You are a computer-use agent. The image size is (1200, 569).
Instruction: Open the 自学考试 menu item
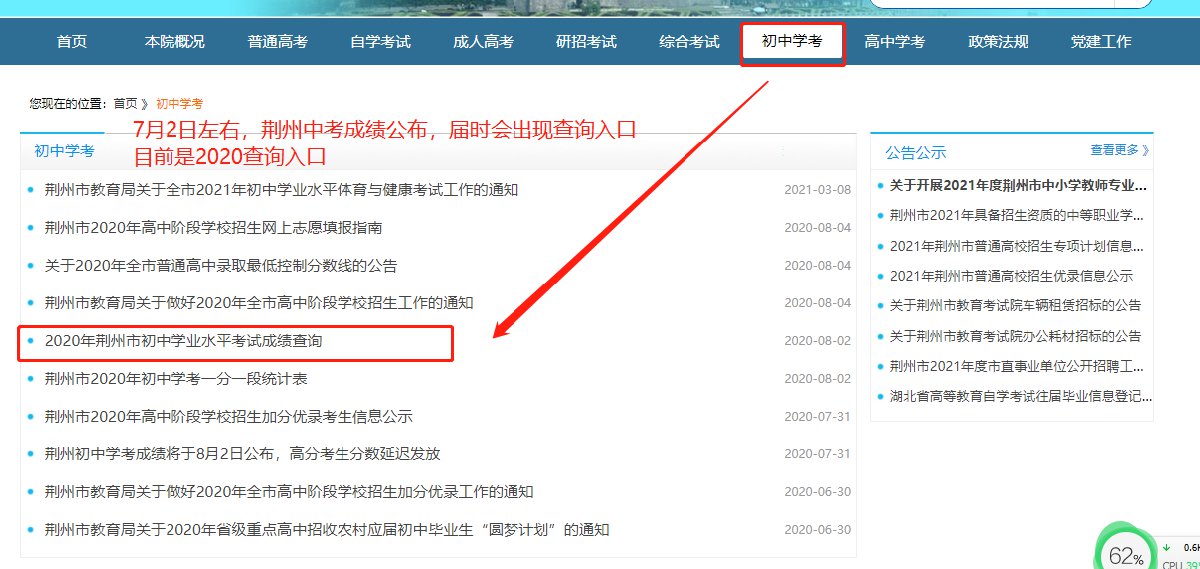[381, 42]
